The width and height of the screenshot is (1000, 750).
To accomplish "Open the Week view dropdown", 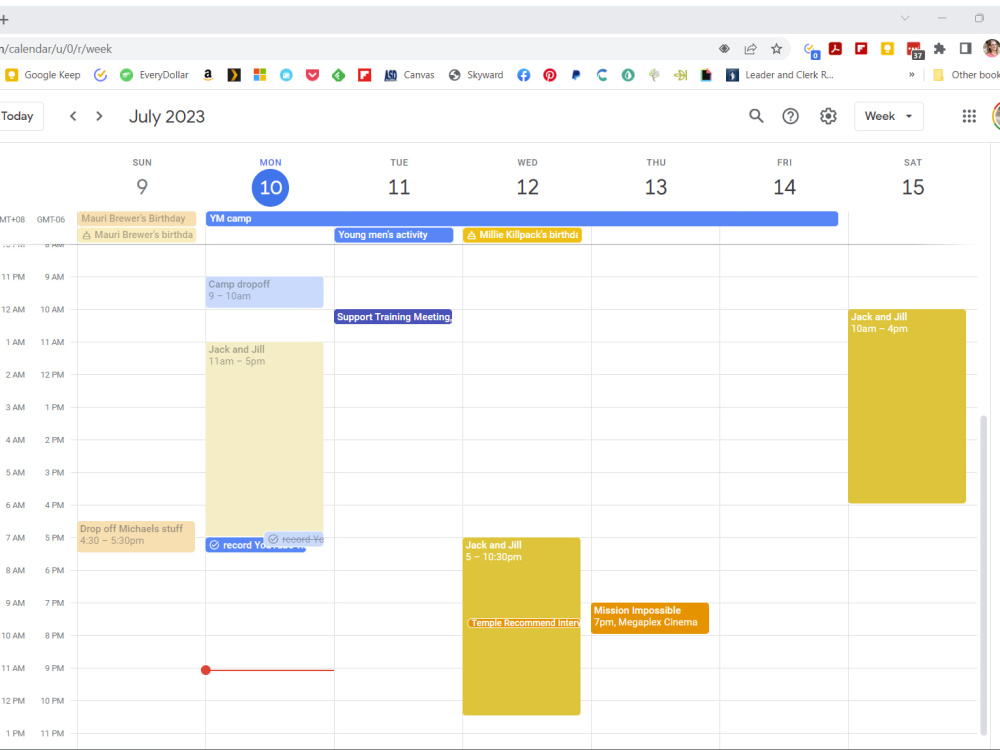I will click(888, 116).
